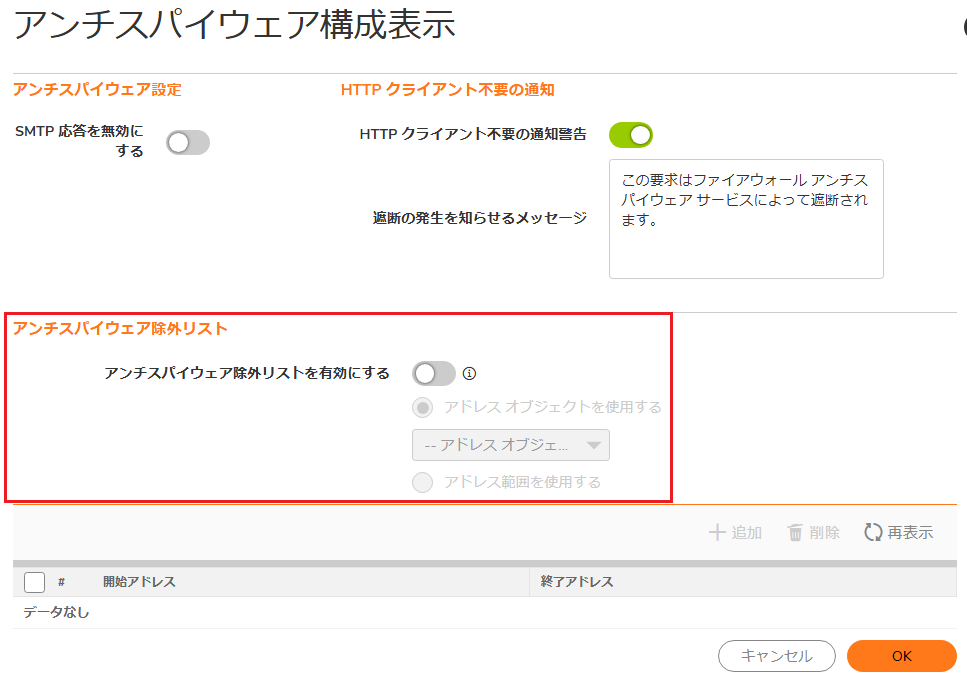
Task: Check the select-all checkbox in table header
Action: (35, 582)
